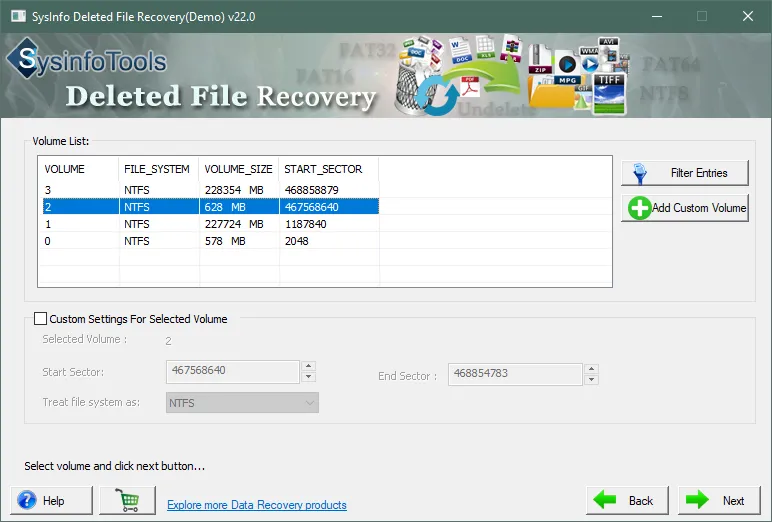Close the SysInfo Deleted File Recovery window
Screen dimensions: 772x522
tap(748, 16)
